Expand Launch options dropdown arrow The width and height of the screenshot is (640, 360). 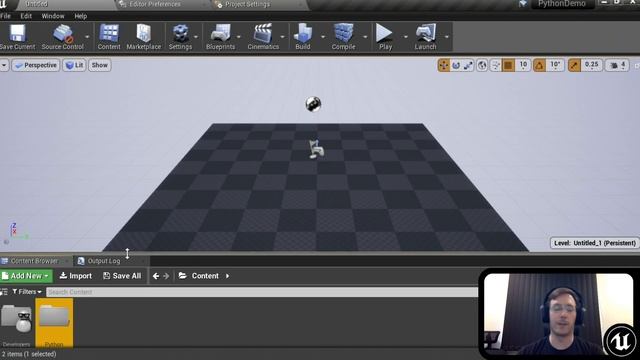[447, 37]
